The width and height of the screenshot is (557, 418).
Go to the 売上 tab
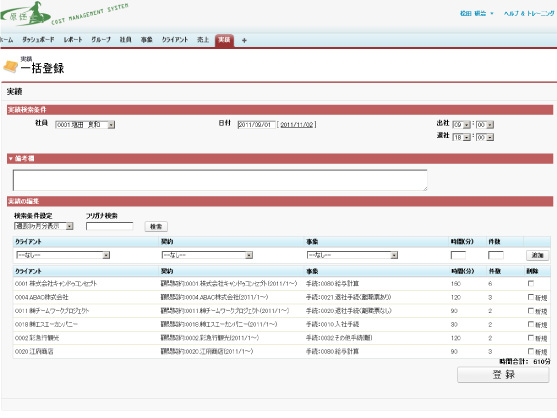pos(203,40)
